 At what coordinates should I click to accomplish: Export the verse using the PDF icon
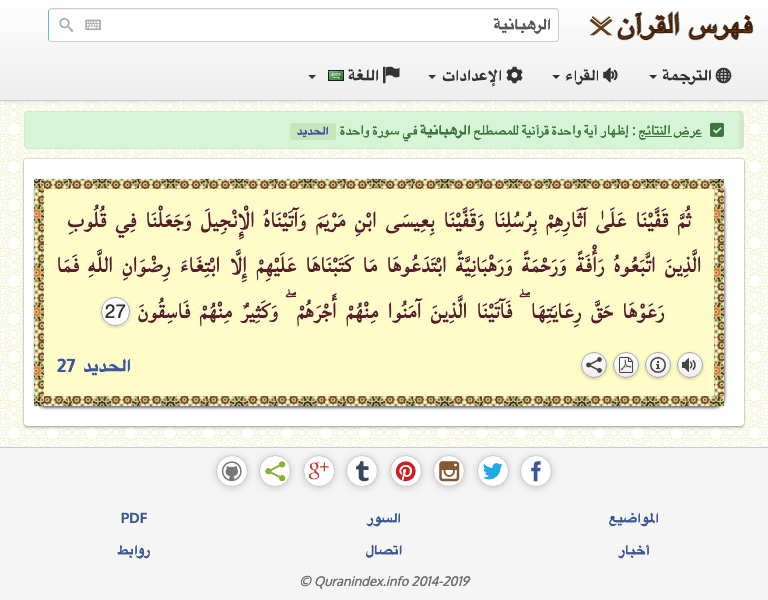[625, 365]
